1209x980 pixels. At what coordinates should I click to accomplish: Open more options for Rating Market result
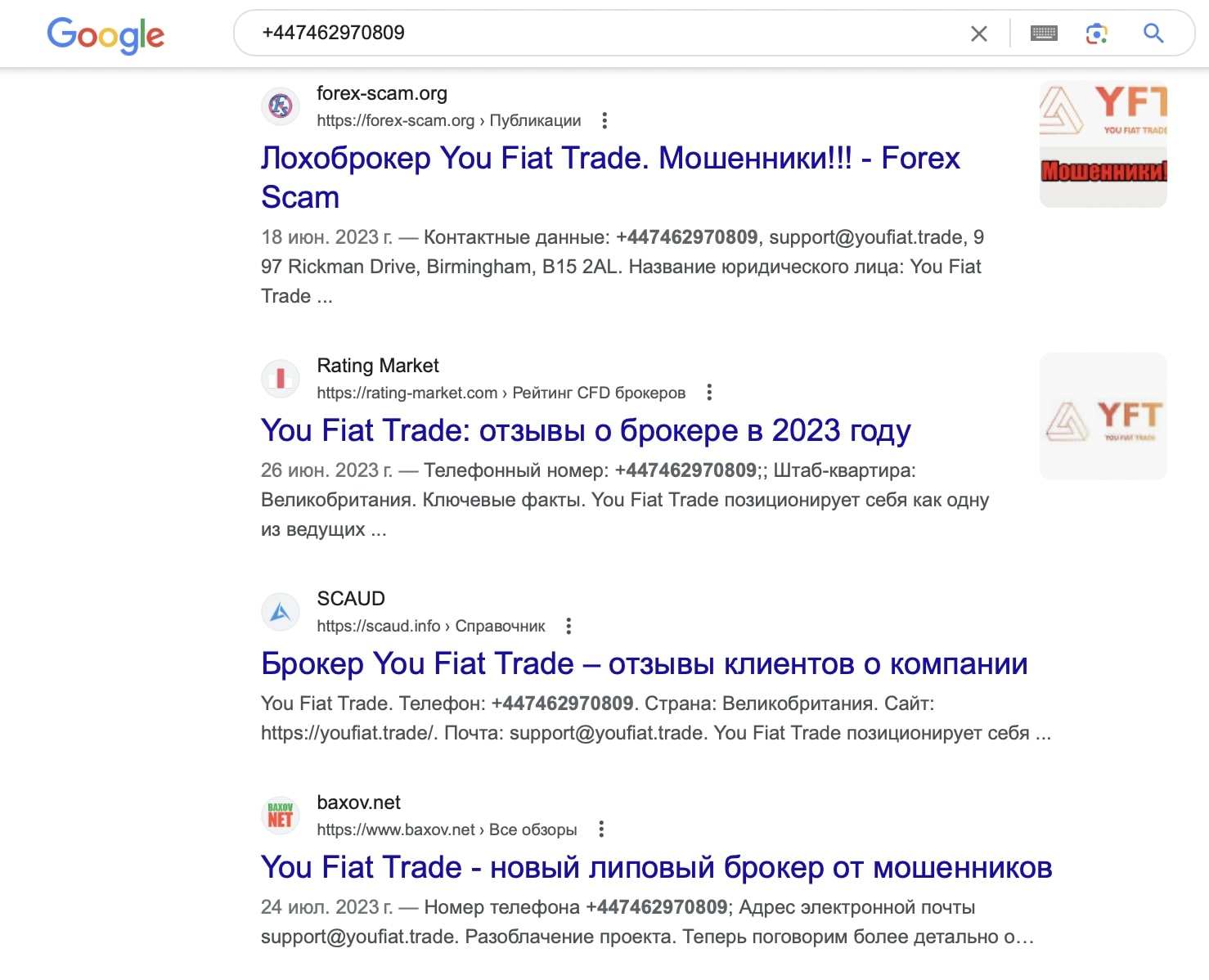click(709, 393)
